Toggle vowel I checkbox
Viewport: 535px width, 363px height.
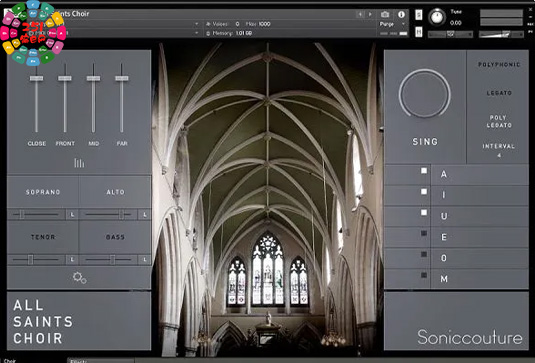tap(424, 192)
